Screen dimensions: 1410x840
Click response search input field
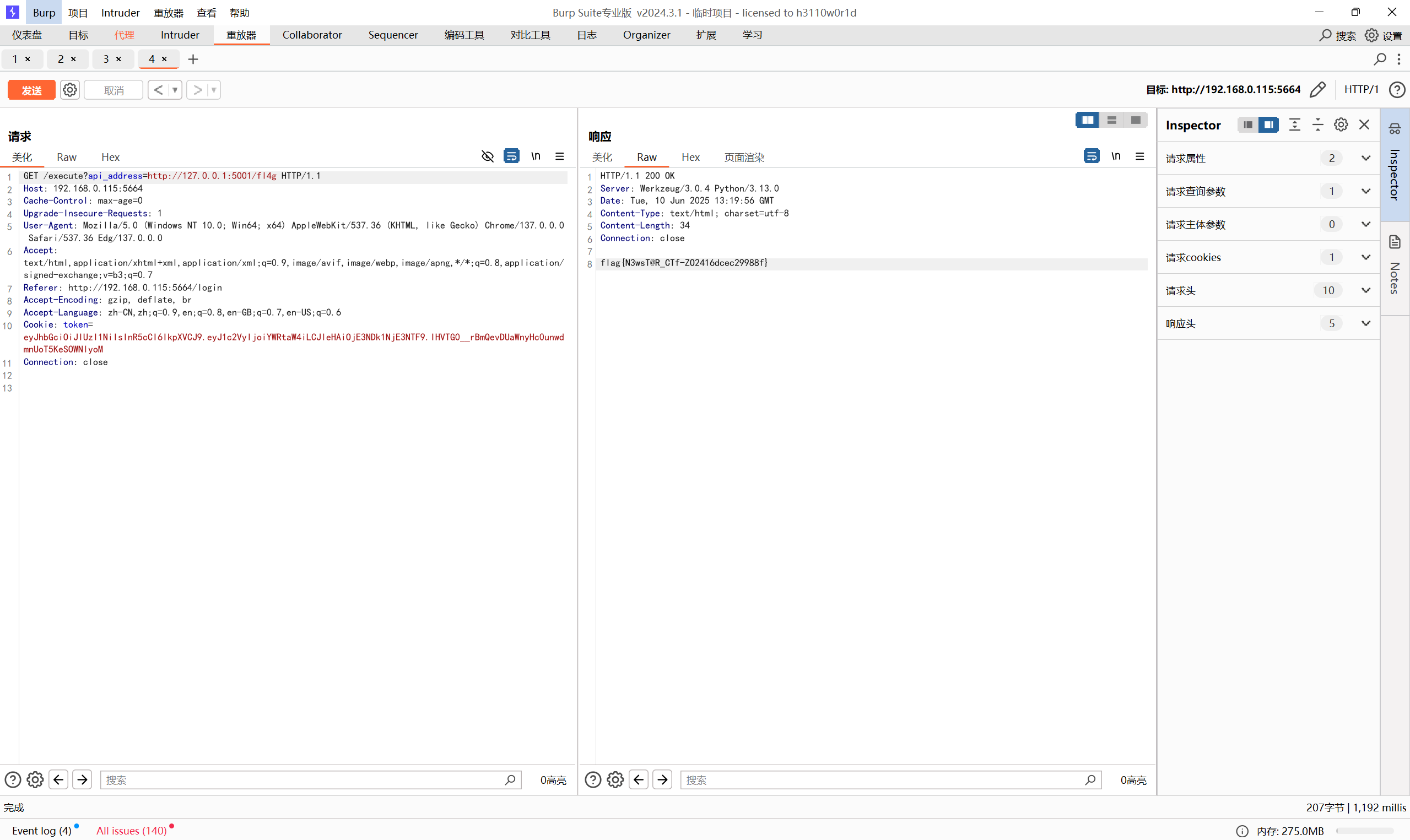coord(890,780)
